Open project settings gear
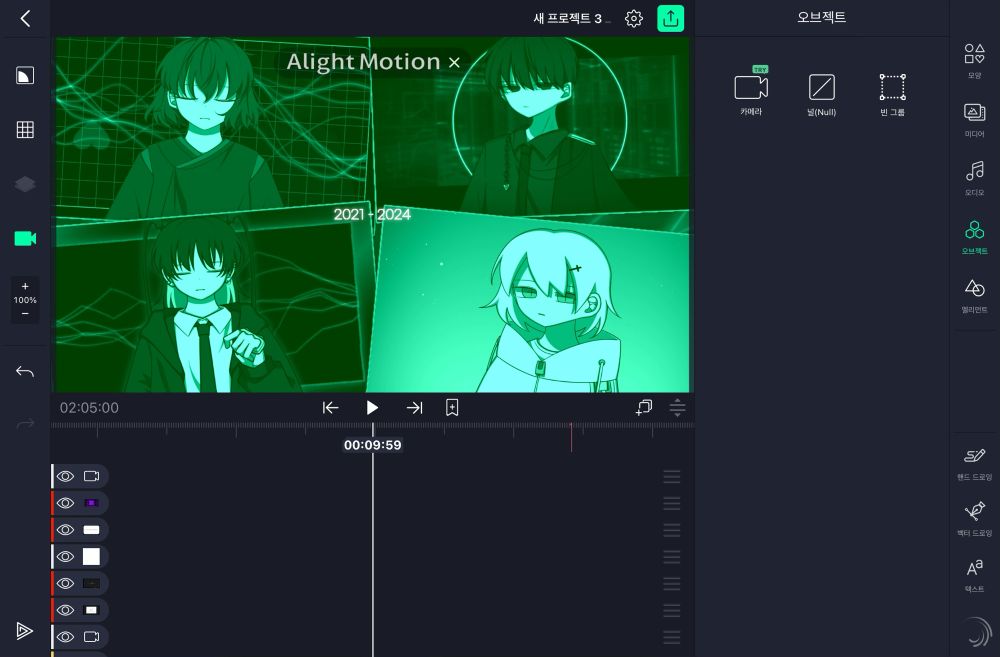The width and height of the screenshot is (1000, 657). pos(633,18)
